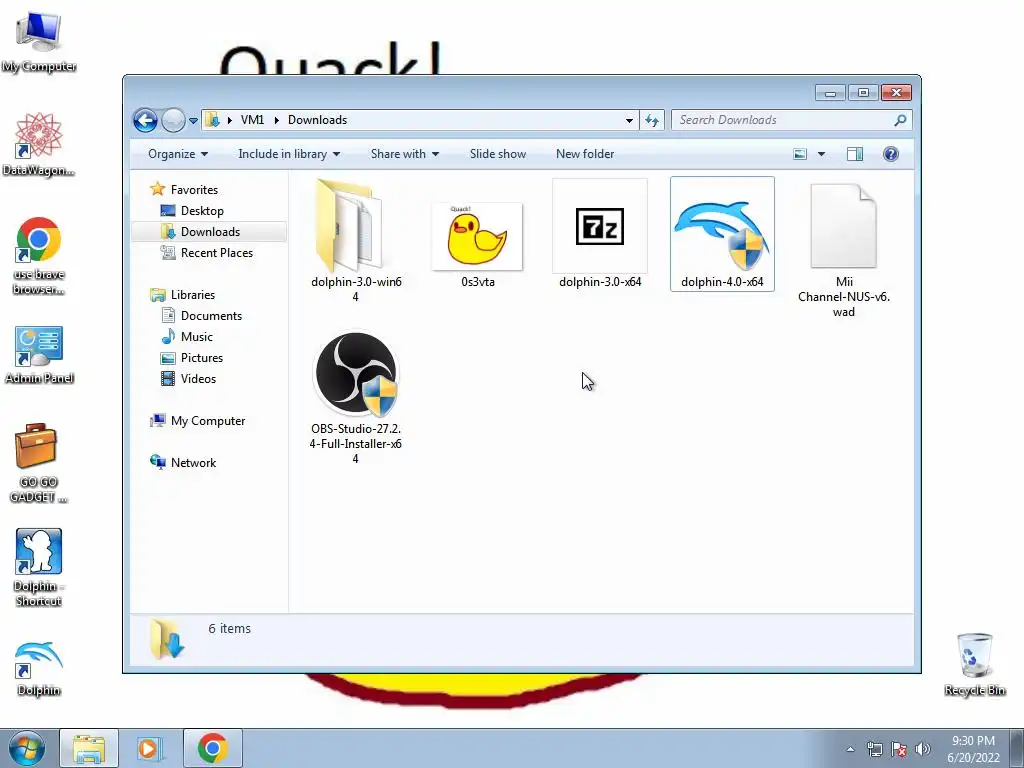The height and width of the screenshot is (768, 1024).
Task: Click the File Explorer taskbar icon
Action: [89, 748]
